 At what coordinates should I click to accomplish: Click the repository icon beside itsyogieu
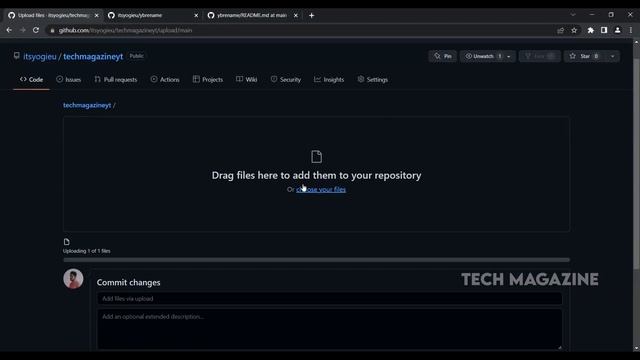(x=16, y=56)
